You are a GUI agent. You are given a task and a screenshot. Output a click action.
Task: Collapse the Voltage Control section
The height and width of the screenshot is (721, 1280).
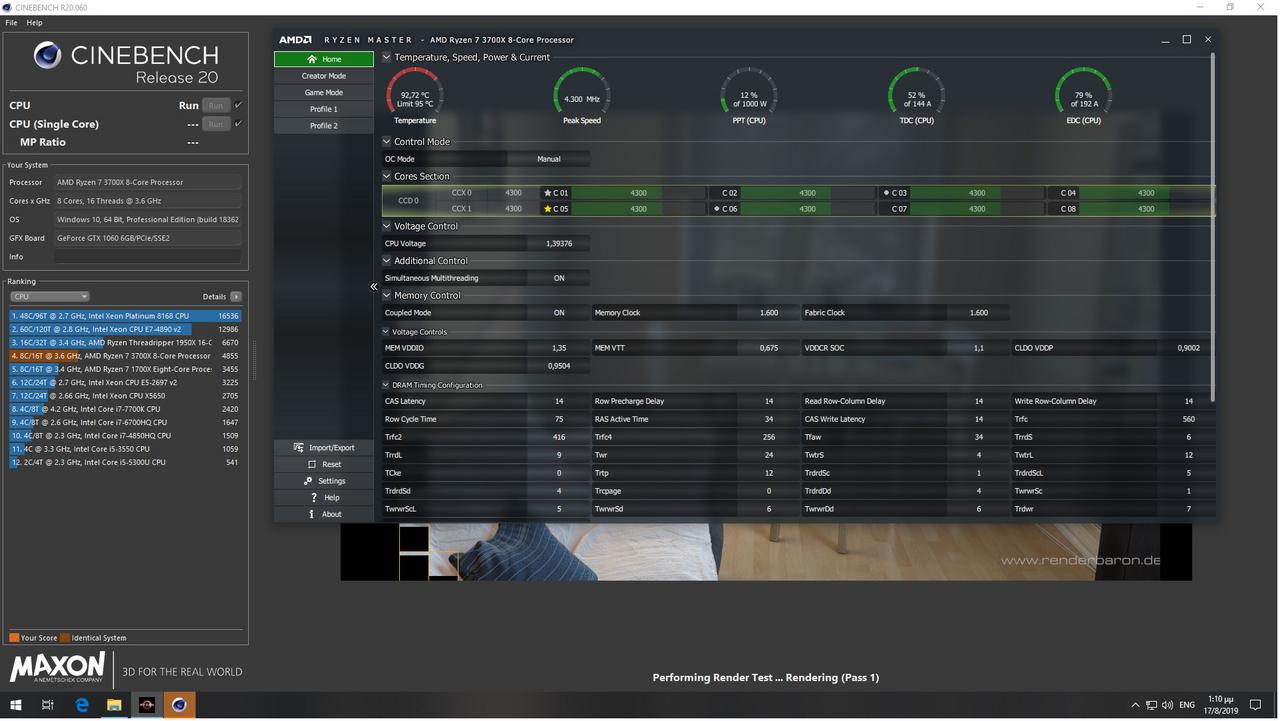coord(387,226)
